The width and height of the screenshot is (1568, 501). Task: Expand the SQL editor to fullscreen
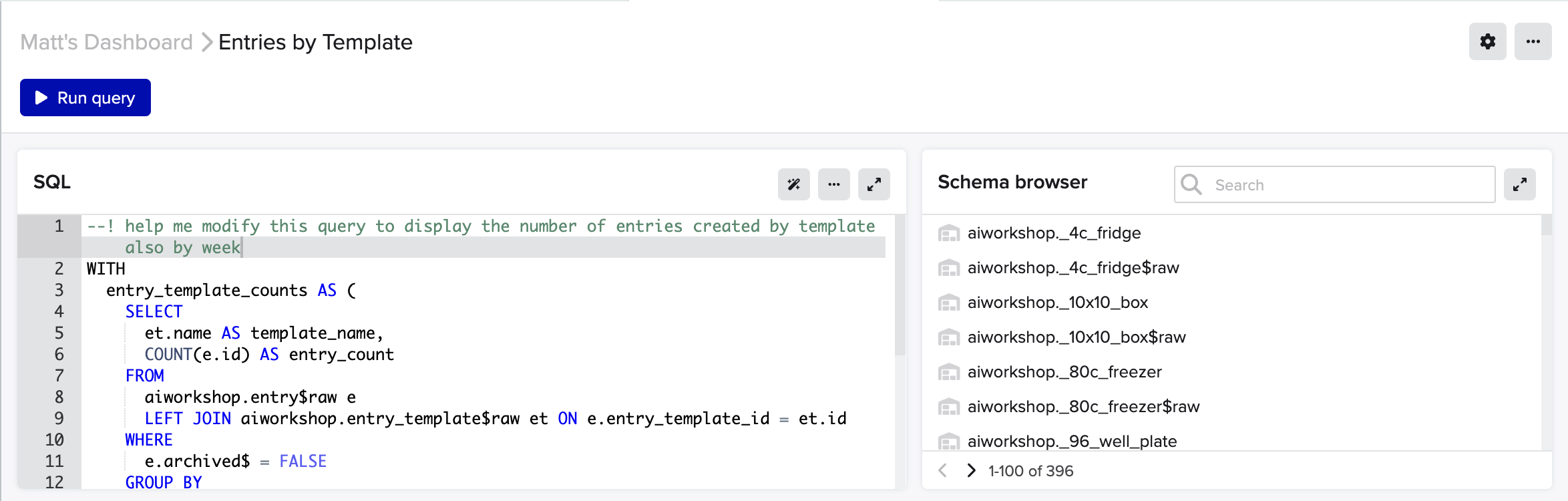(873, 184)
